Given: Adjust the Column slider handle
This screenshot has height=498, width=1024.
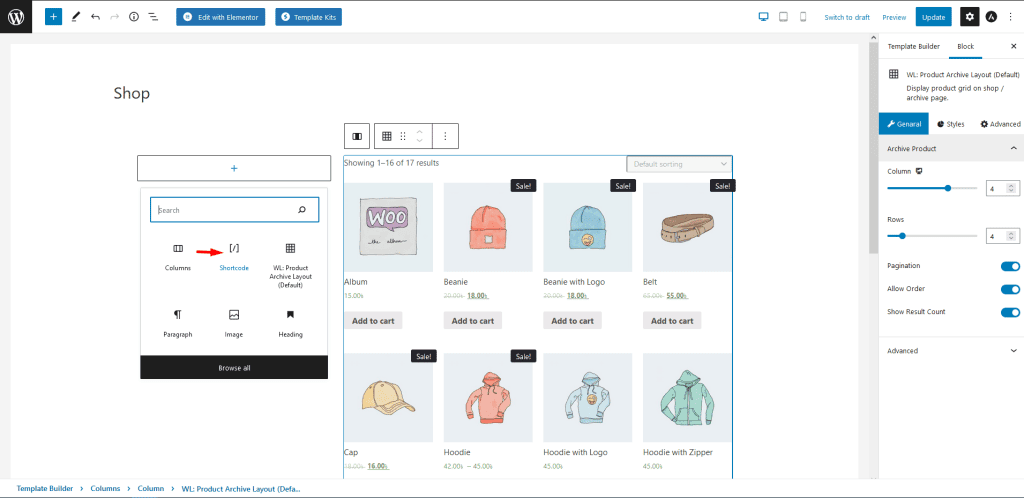Looking at the screenshot, I should tap(948, 188).
